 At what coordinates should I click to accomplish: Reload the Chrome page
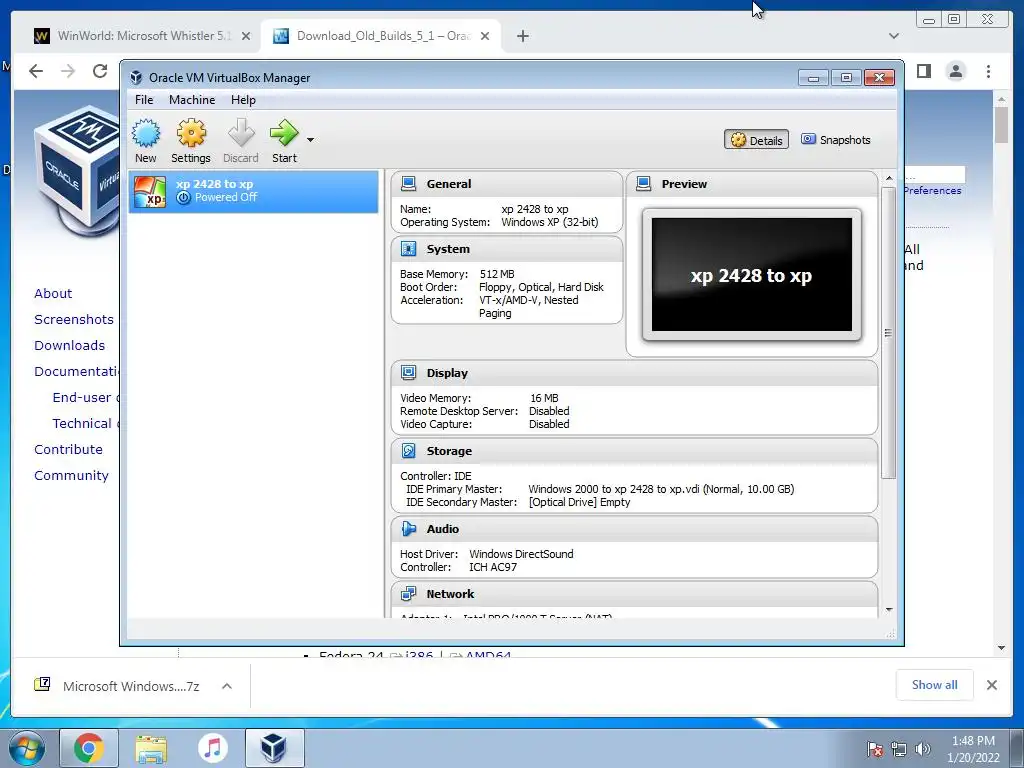click(x=100, y=71)
